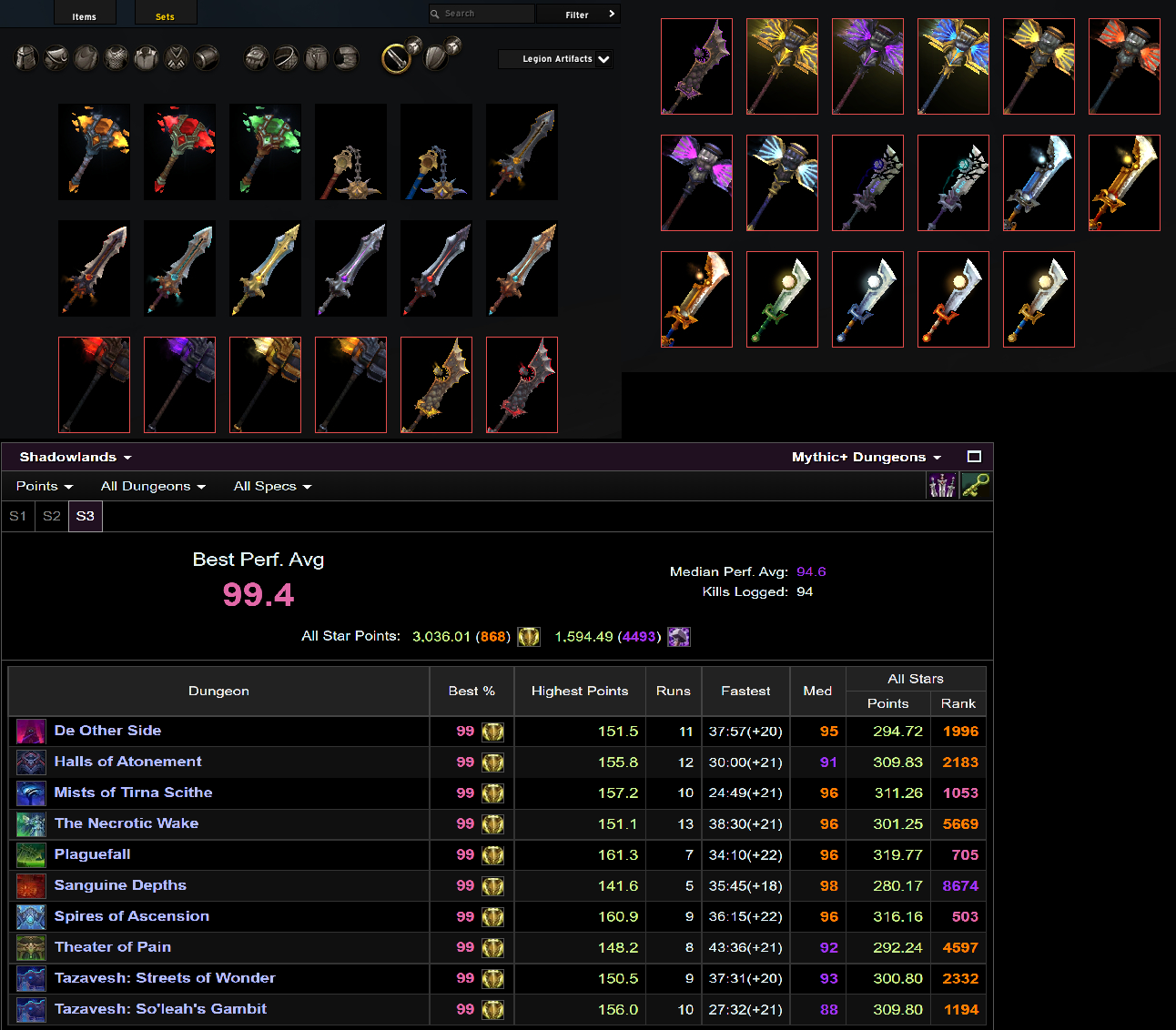The image size is (1176, 1030).
Task: Select the S2 season tab
Action: pos(52,516)
